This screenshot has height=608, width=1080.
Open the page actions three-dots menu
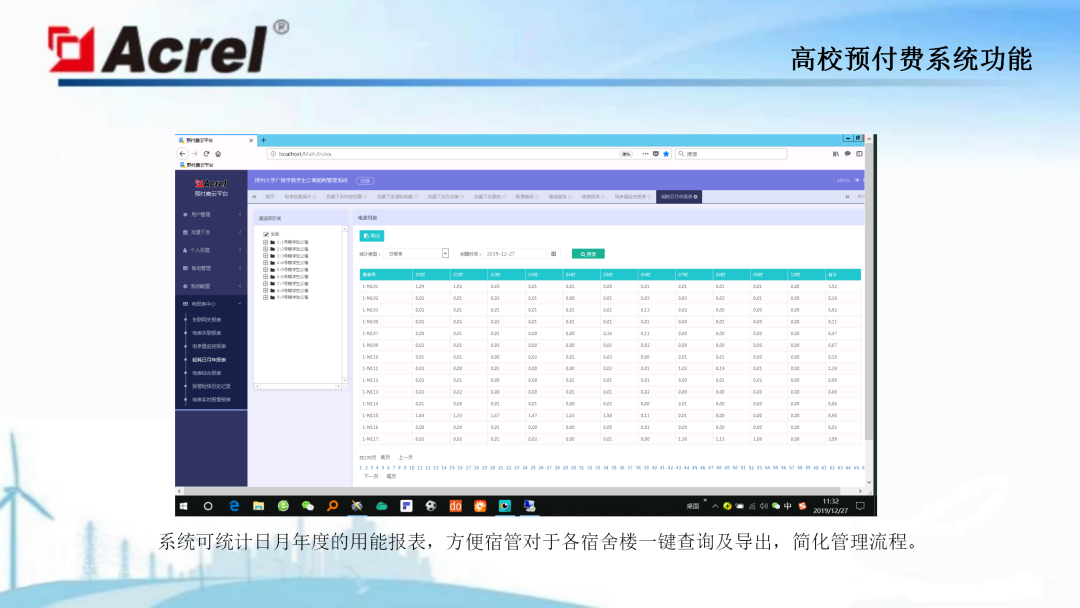645,154
